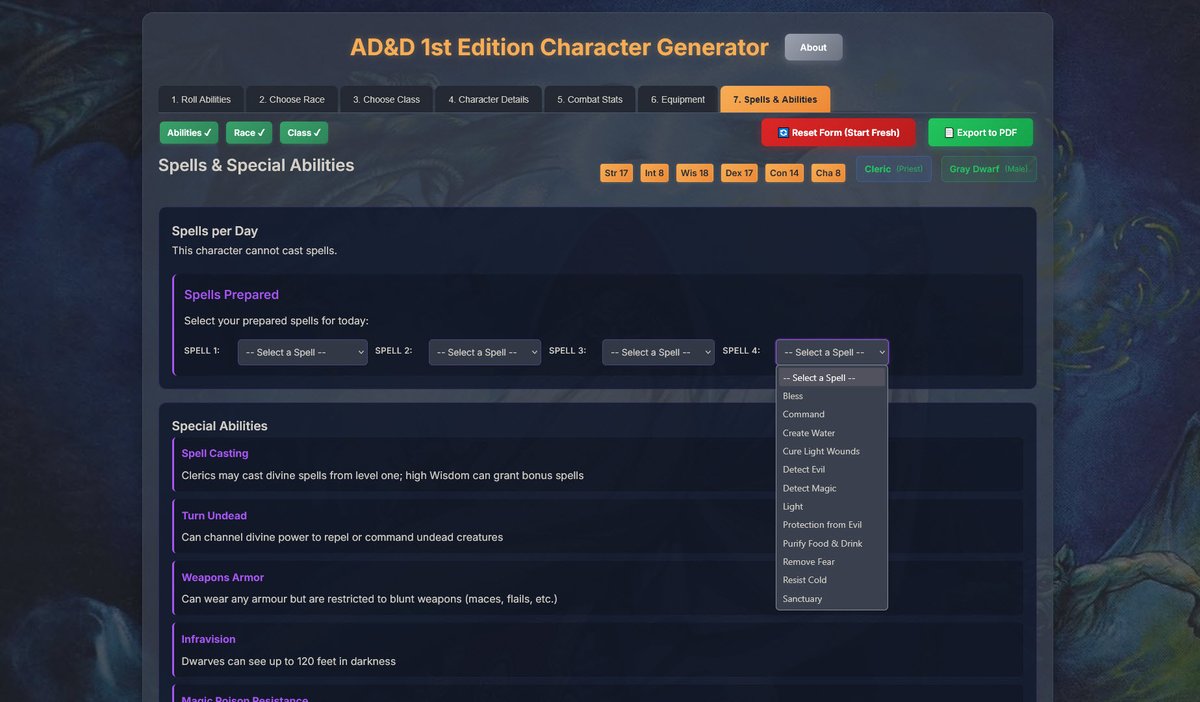Click the Cha 8 ability badge
This screenshot has height=702, width=1200.
(x=828, y=173)
